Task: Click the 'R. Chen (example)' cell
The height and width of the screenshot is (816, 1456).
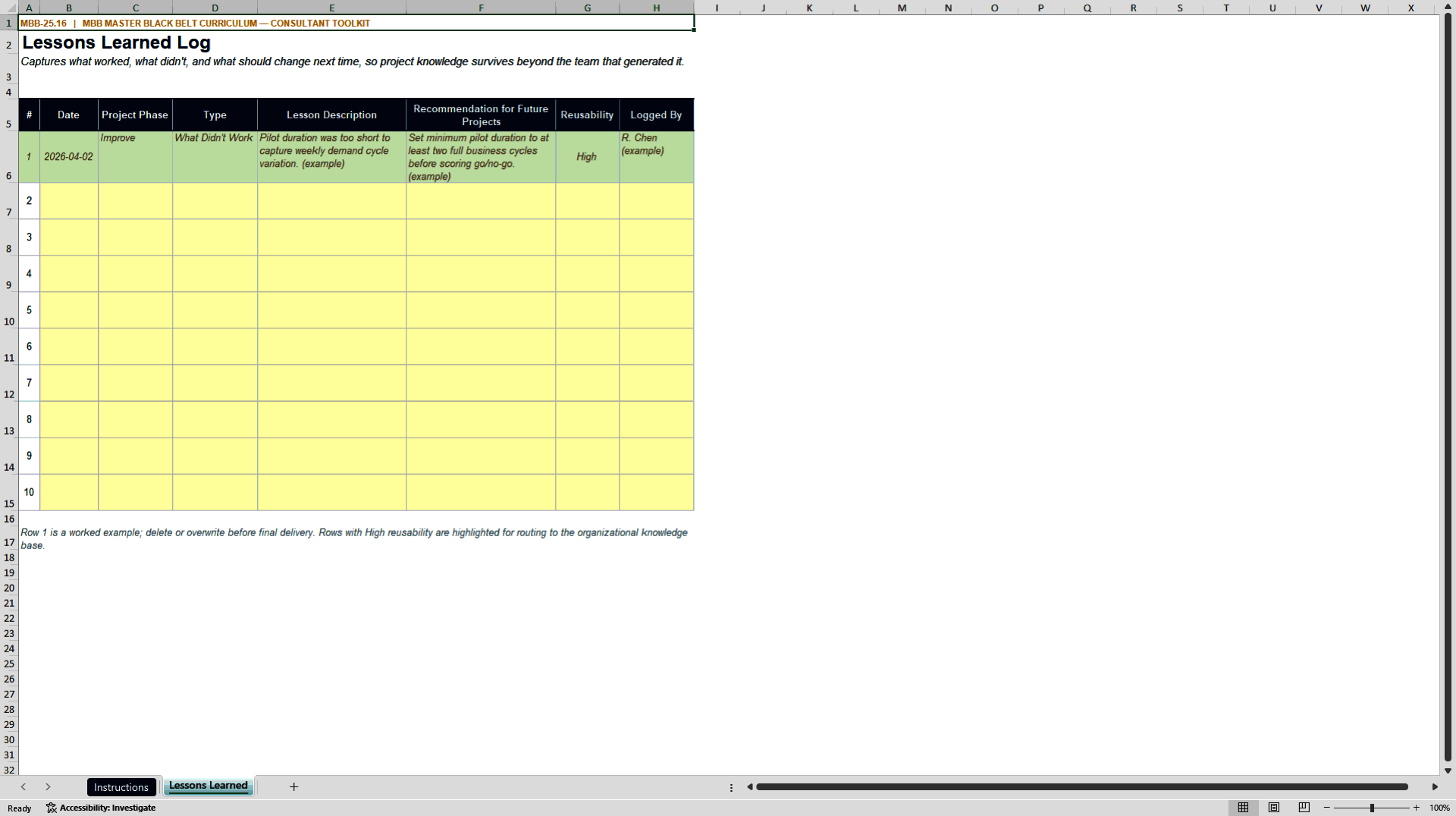Action: pyautogui.click(x=656, y=157)
